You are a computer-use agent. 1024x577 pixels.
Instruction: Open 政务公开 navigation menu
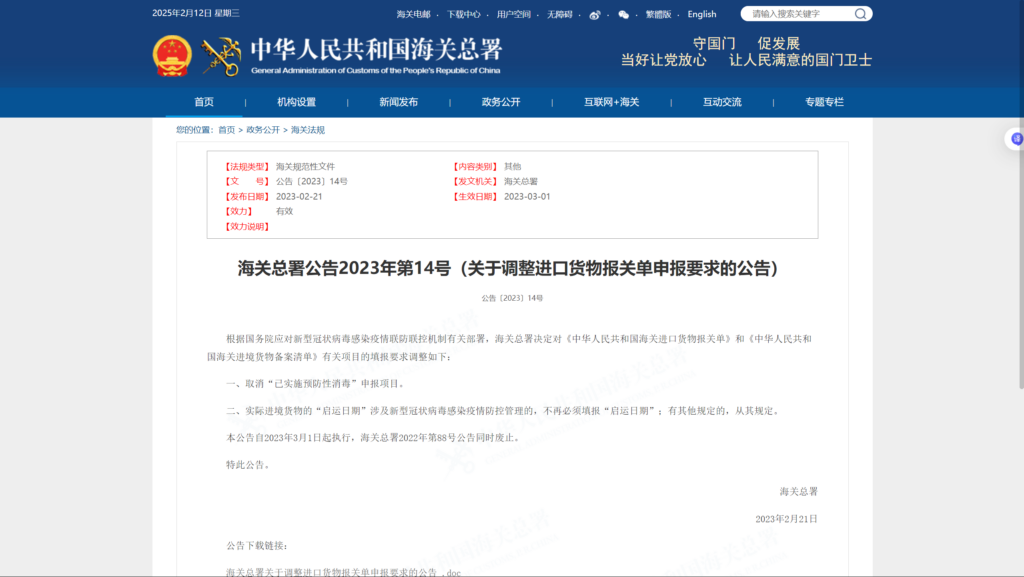pos(501,102)
